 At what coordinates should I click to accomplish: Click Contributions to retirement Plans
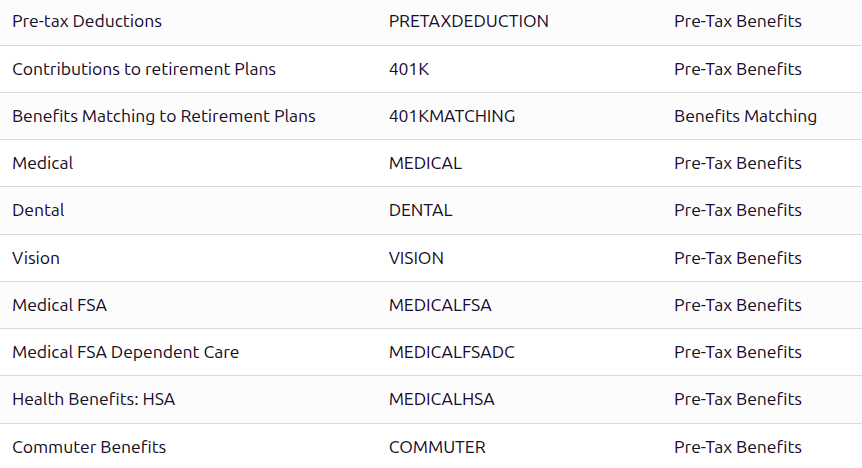[144, 69]
